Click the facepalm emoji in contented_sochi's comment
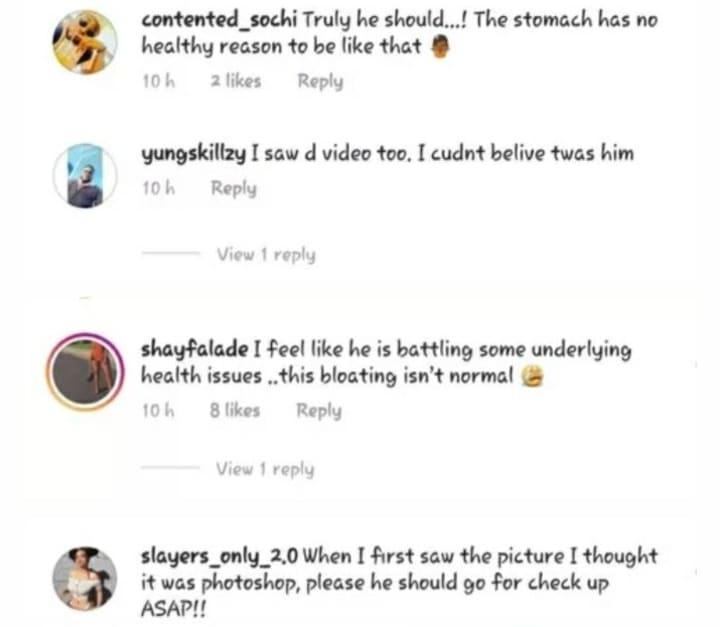Image resolution: width=720 pixels, height=627 pixels. click(440, 47)
